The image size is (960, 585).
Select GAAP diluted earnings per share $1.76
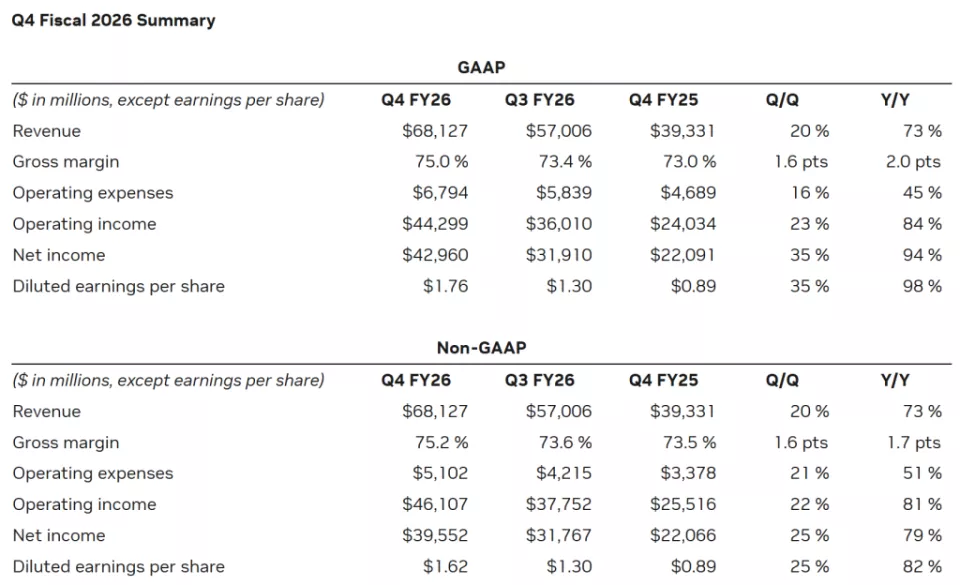point(445,286)
